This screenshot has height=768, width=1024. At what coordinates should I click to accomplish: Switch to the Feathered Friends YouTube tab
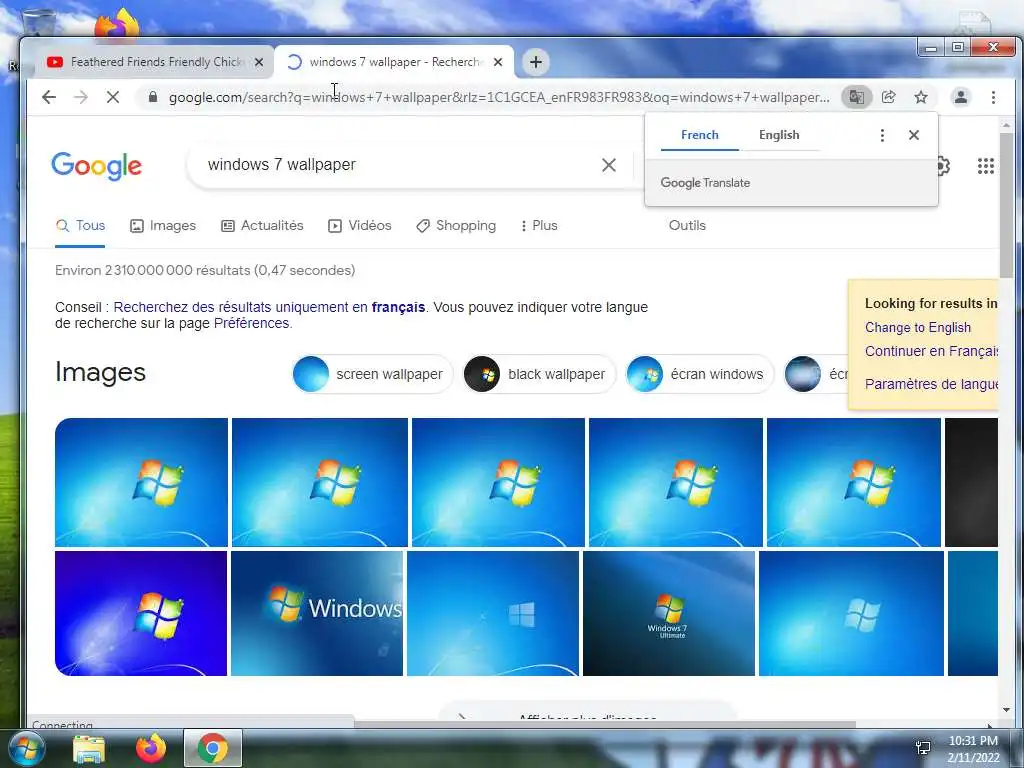point(154,62)
